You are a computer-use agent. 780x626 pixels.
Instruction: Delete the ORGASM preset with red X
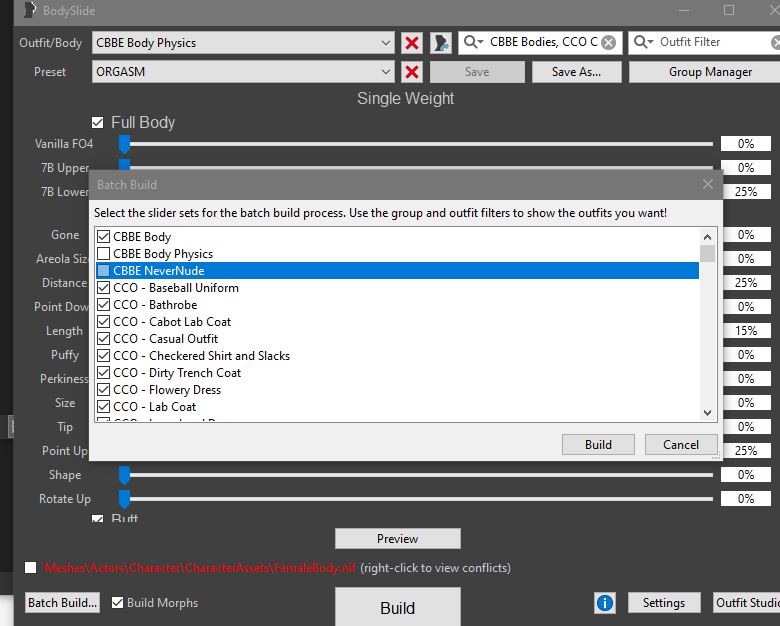click(x=412, y=72)
